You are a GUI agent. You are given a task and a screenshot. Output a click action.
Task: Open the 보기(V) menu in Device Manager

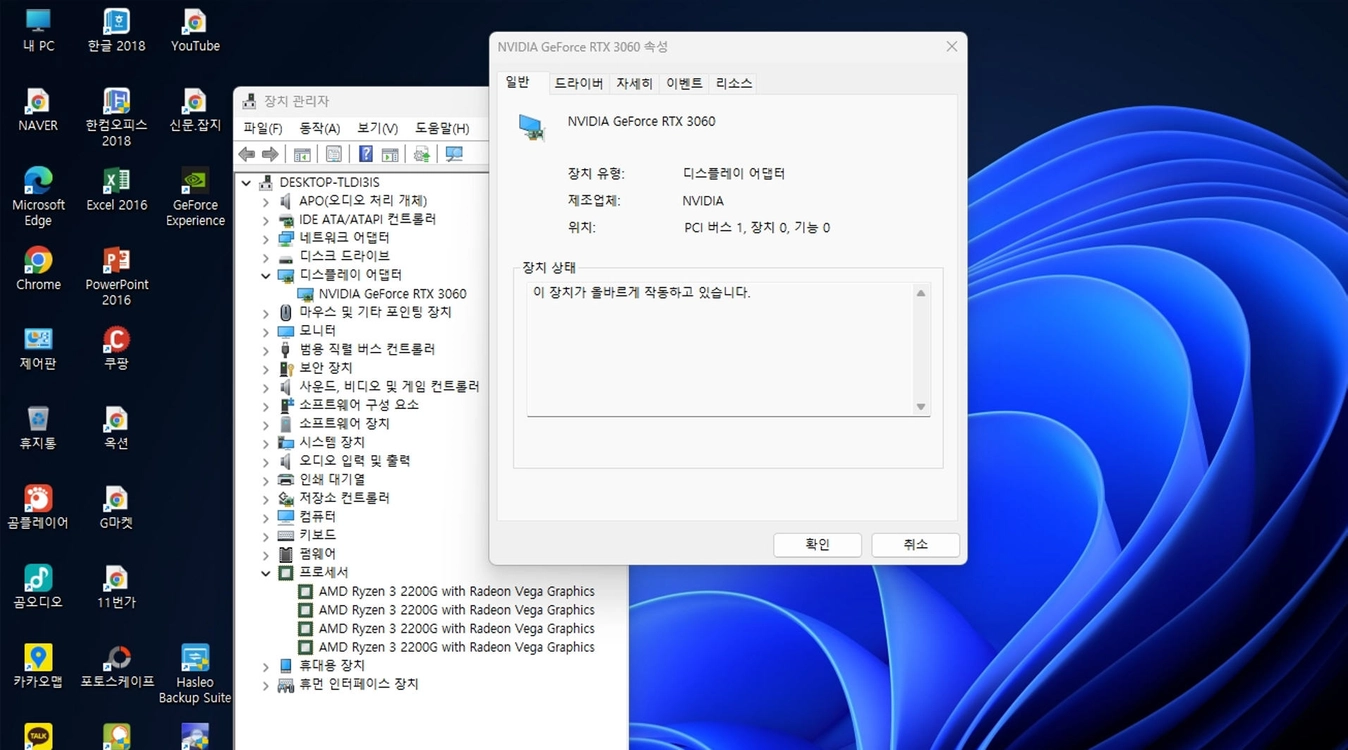pyautogui.click(x=378, y=128)
